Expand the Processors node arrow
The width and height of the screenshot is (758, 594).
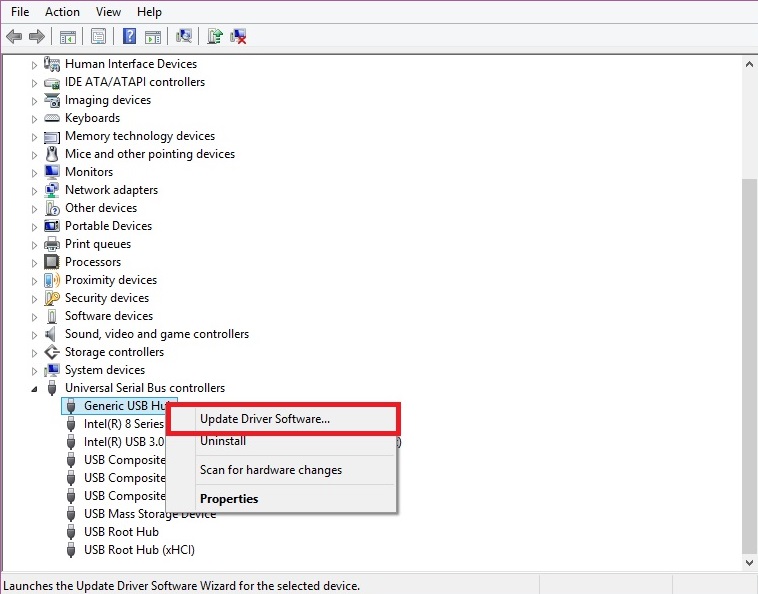click(x=34, y=262)
